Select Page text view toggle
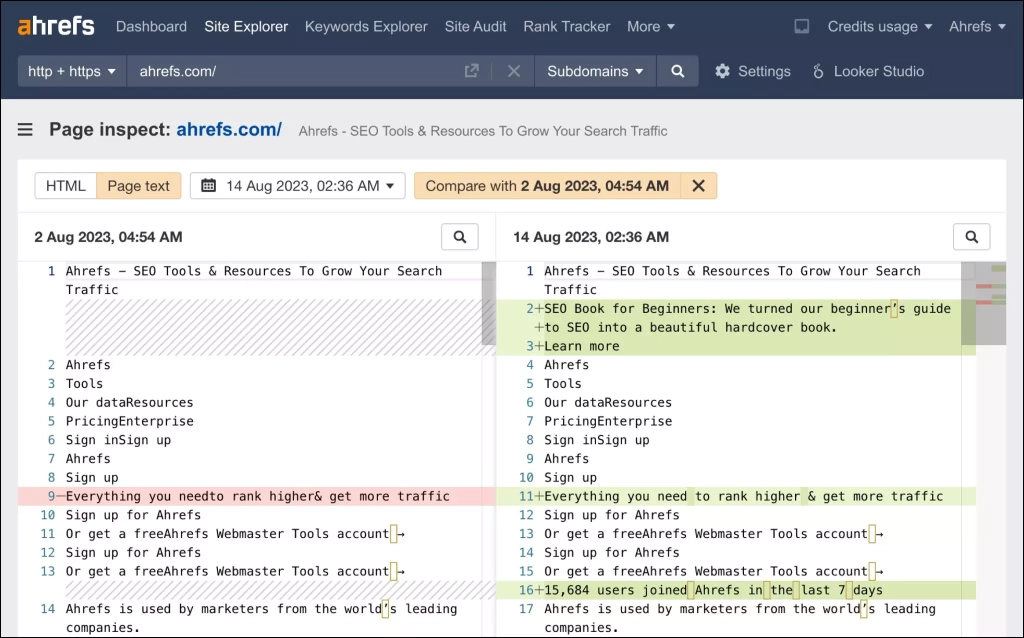 138,185
